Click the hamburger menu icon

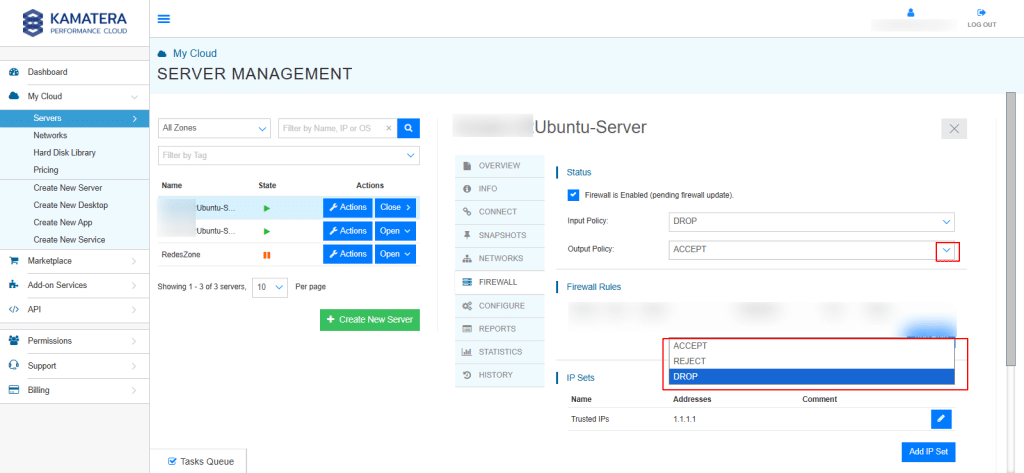pos(164,18)
